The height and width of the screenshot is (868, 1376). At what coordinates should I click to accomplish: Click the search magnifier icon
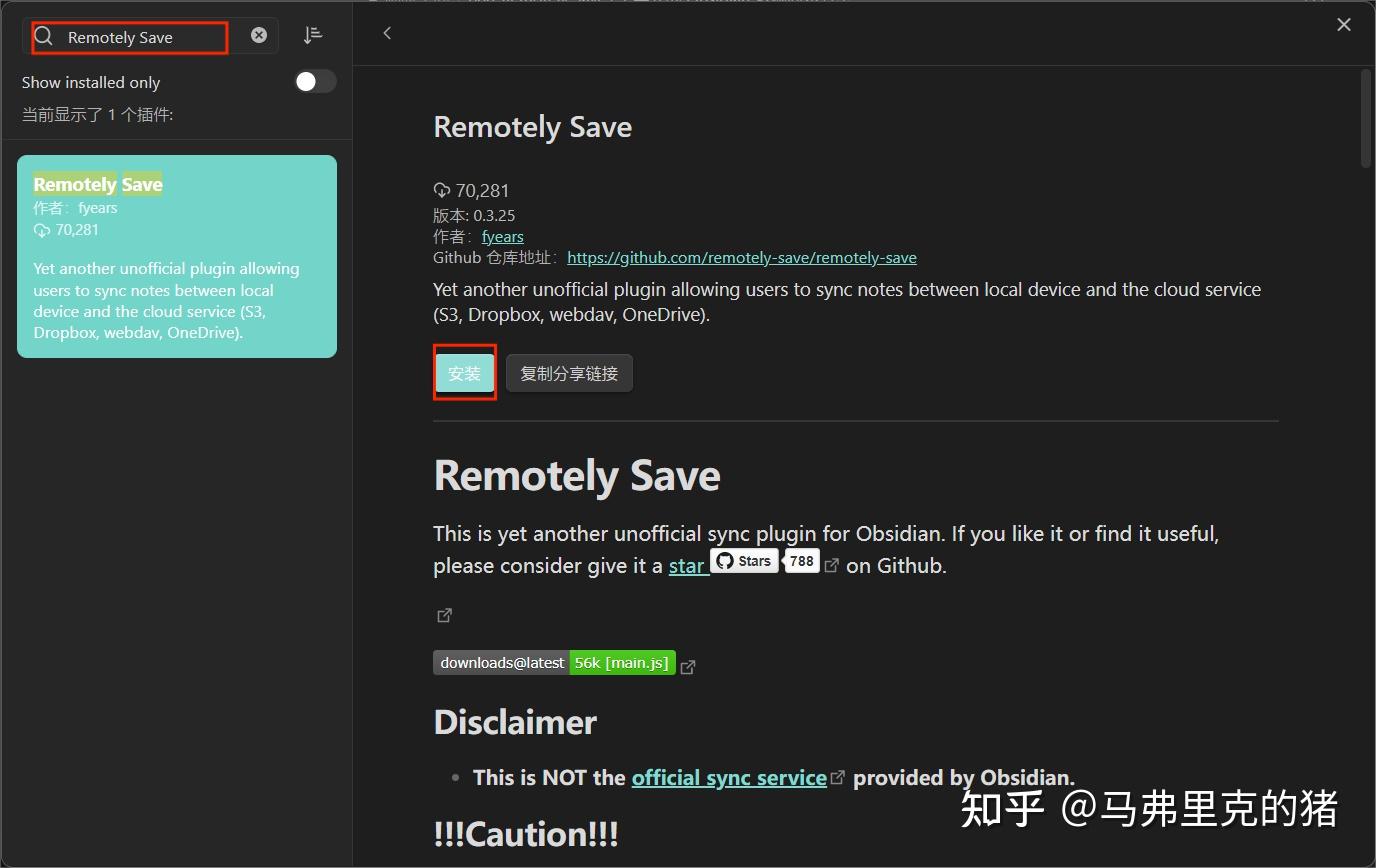click(43, 35)
